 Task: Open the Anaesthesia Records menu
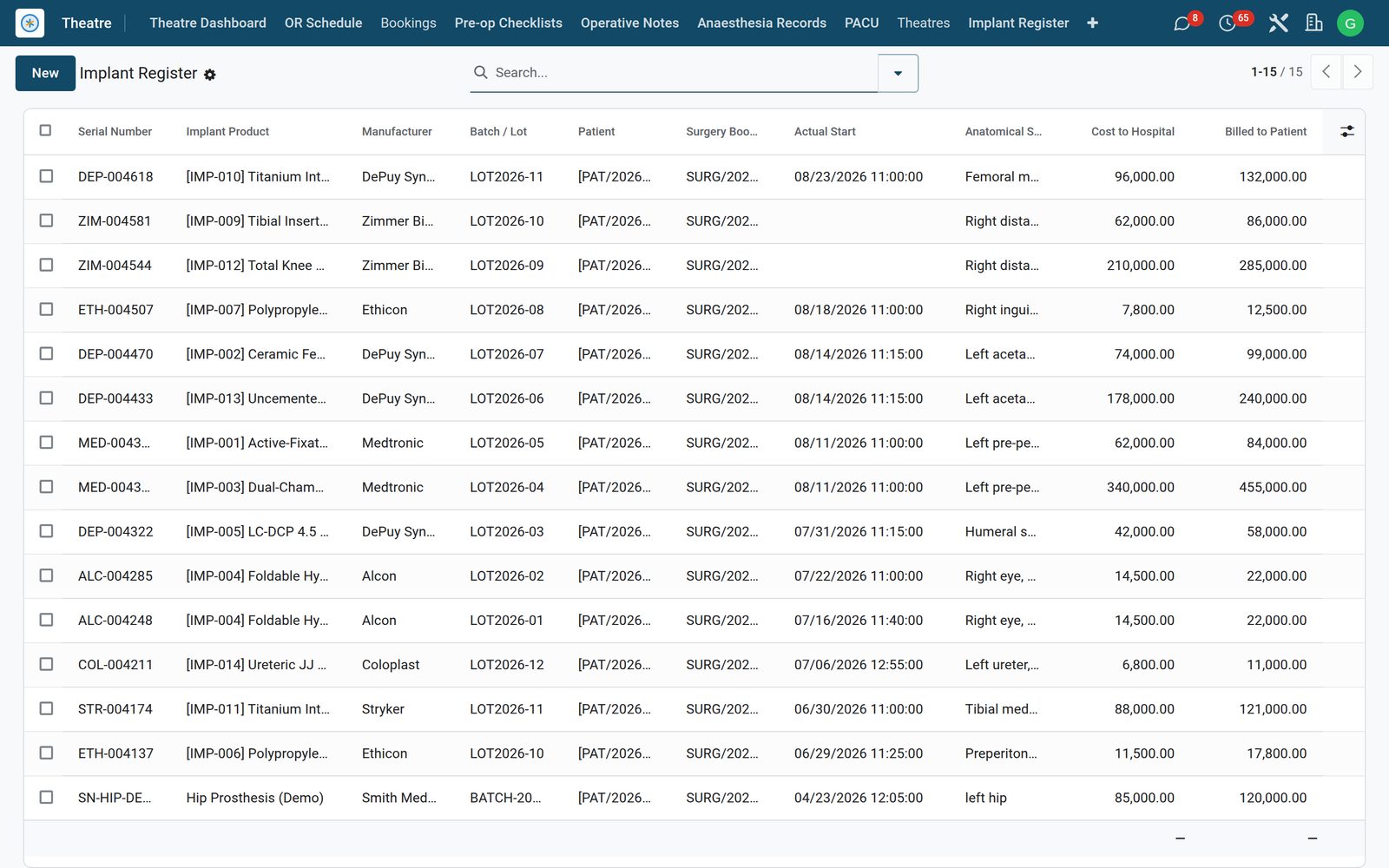(761, 23)
